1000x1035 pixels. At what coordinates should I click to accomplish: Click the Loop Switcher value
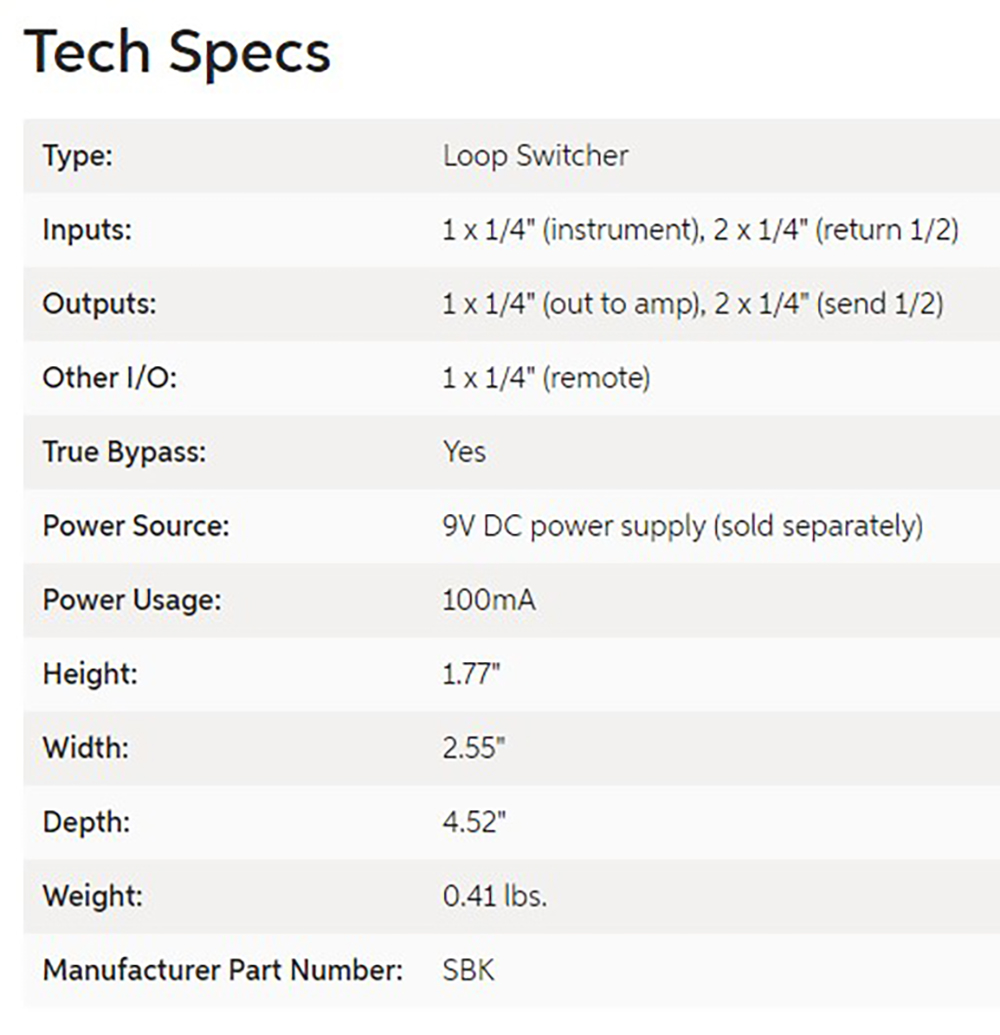(535, 156)
